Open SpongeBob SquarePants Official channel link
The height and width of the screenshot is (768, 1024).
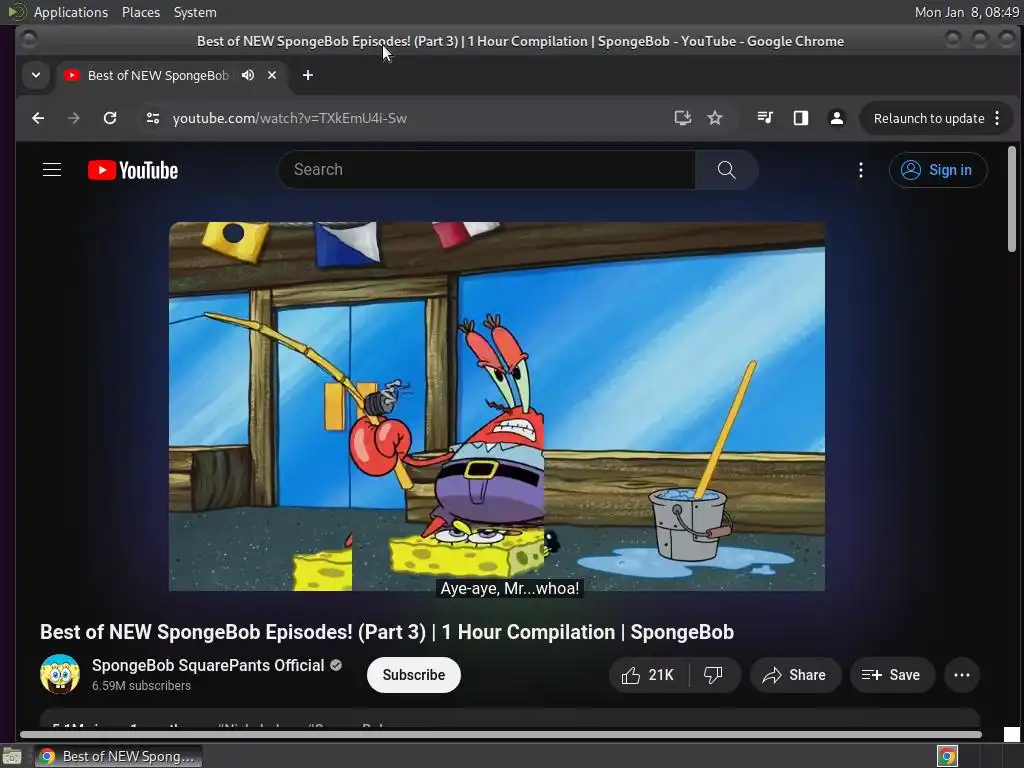point(208,665)
